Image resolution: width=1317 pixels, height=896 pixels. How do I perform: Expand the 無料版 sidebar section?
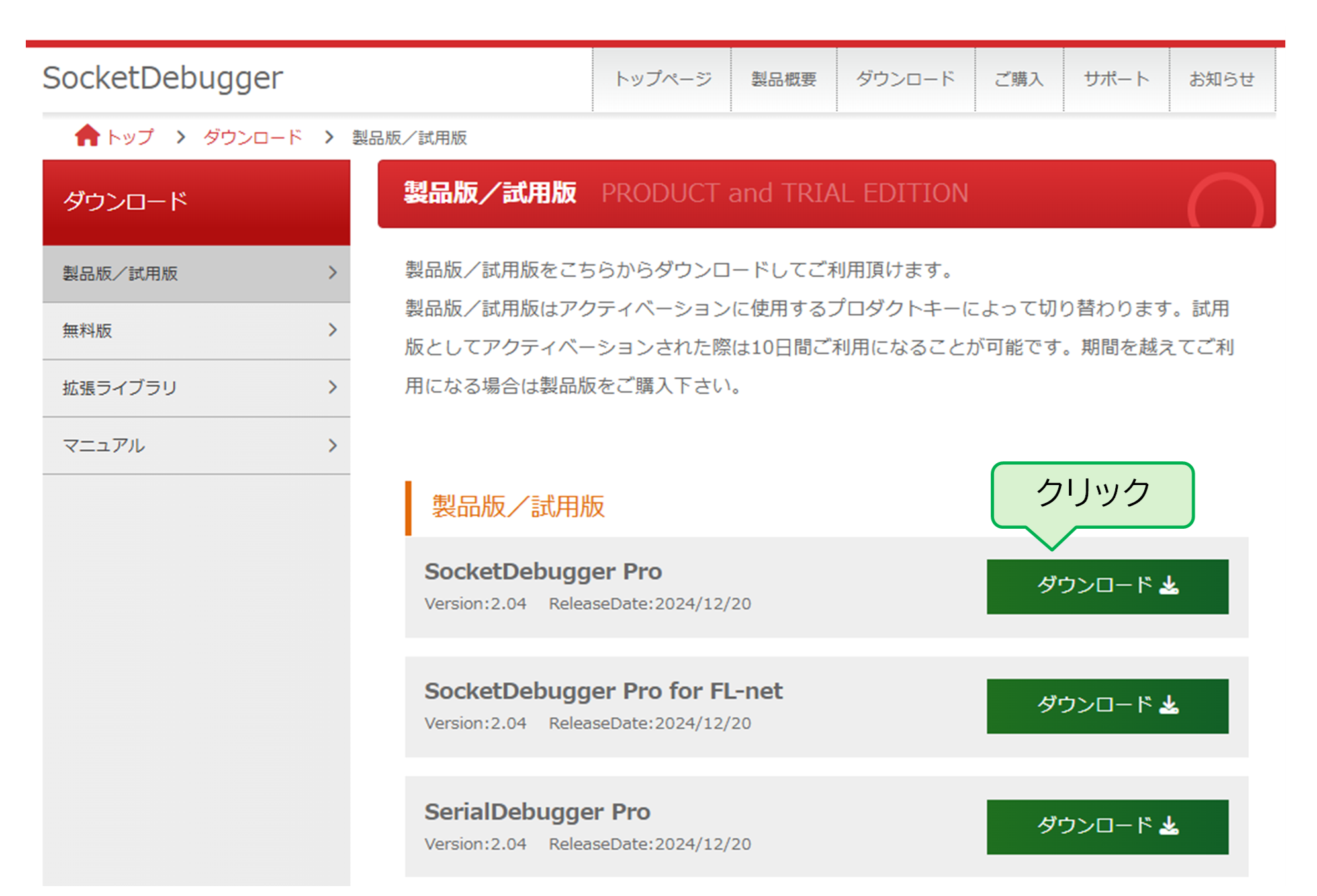tap(196, 330)
